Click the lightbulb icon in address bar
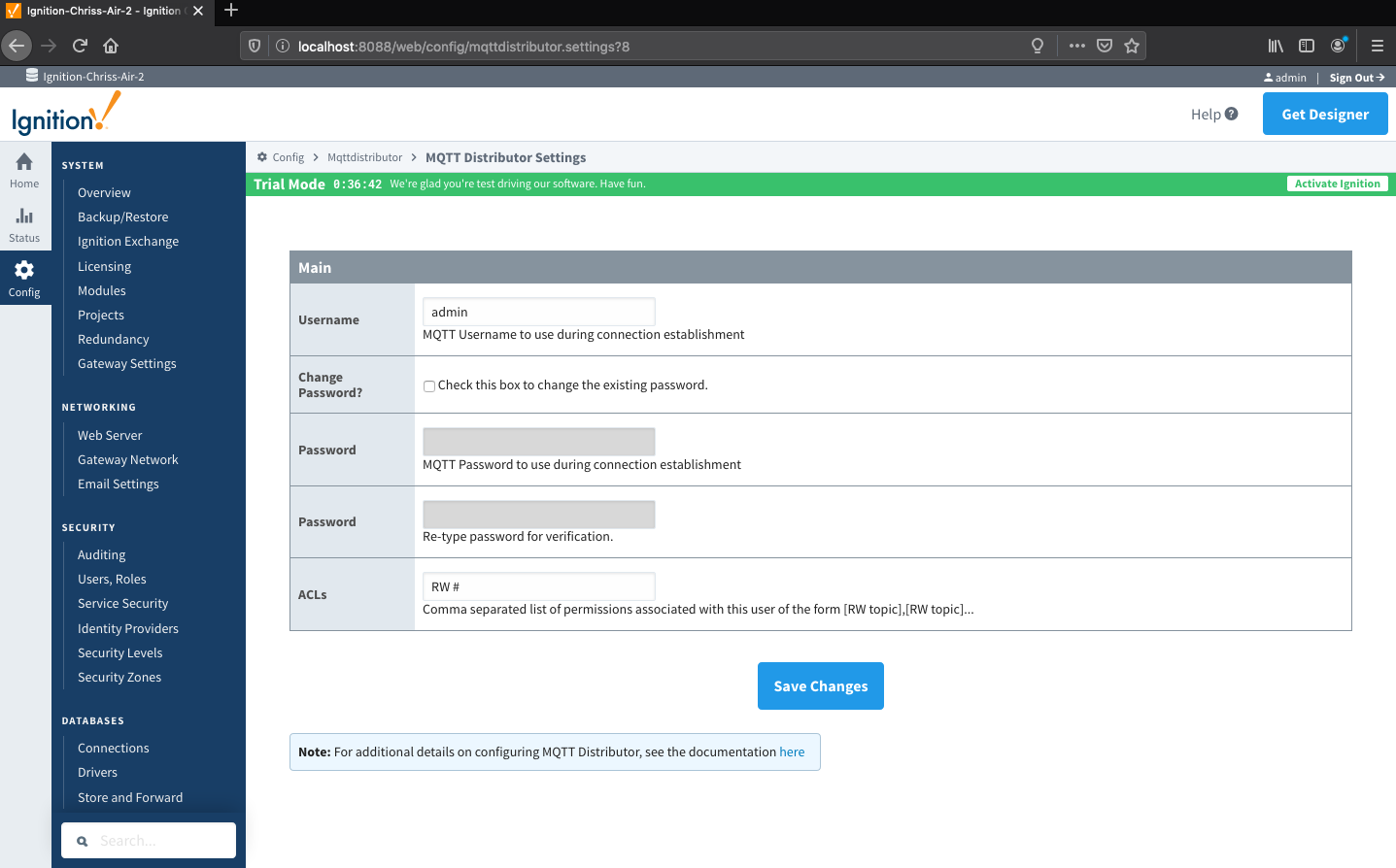Image resolution: width=1396 pixels, height=868 pixels. [x=1038, y=46]
